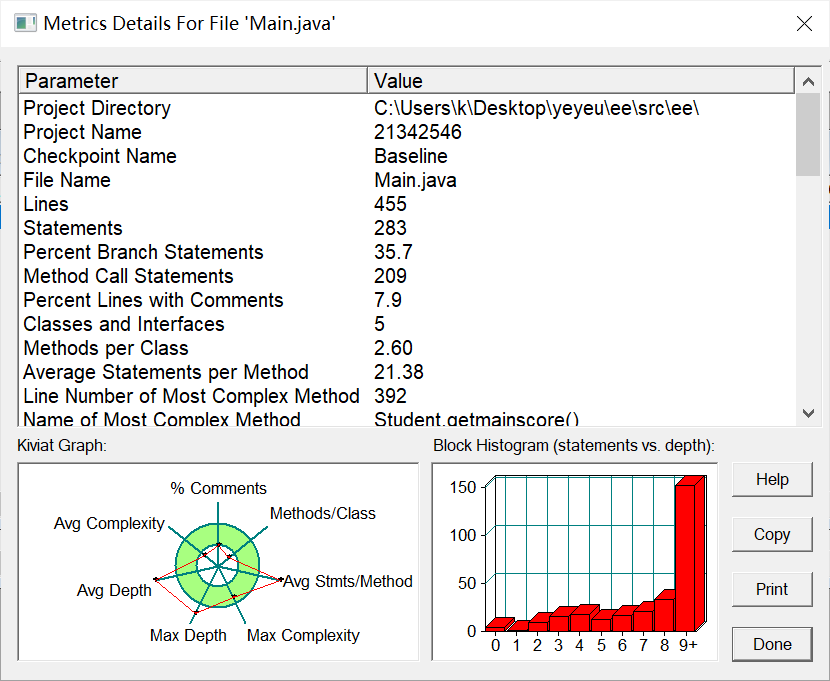Click the Parameter column header
Image resolution: width=830 pixels, height=681 pixels.
tap(194, 81)
